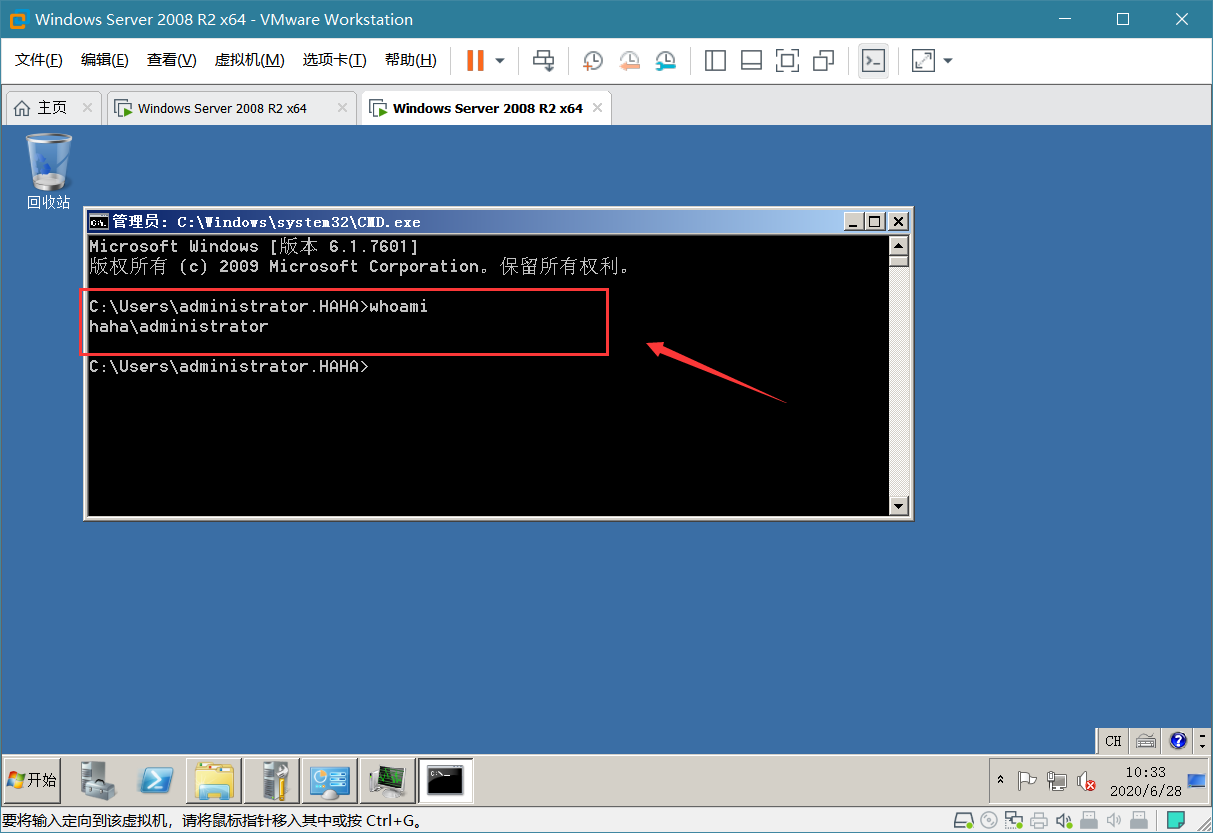The height and width of the screenshot is (833, 1213).
Task: Open the server tools wrench taskbar icon
Action: pyautogui.click(x=273, y=781)
